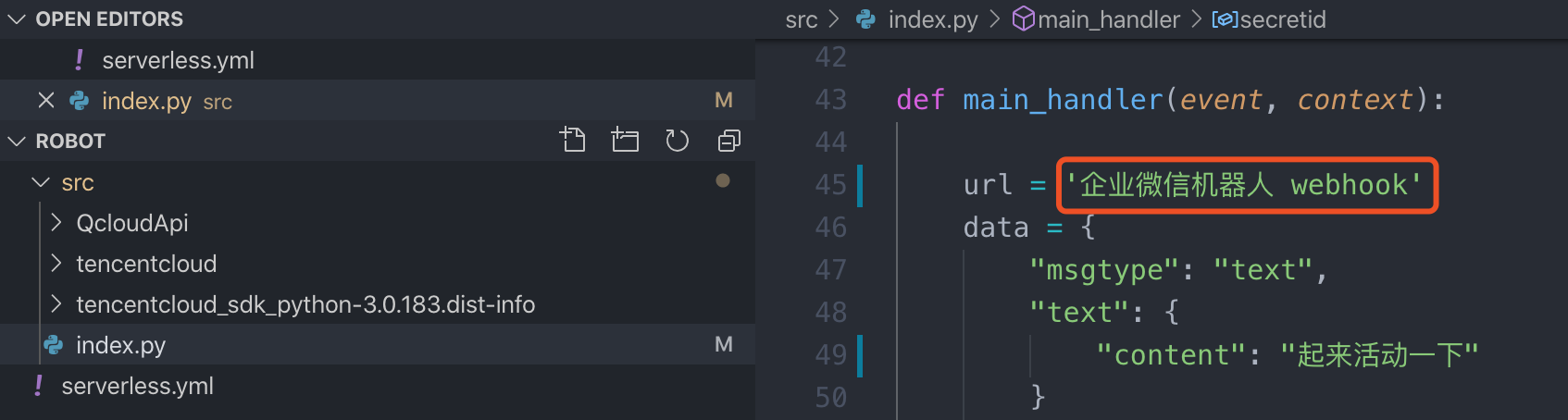Click the New Folder icon in ROBOT header
Image resolution: width=1568 pixels, height=420 pixels.
pyautogui.click(x=625, y=141)
